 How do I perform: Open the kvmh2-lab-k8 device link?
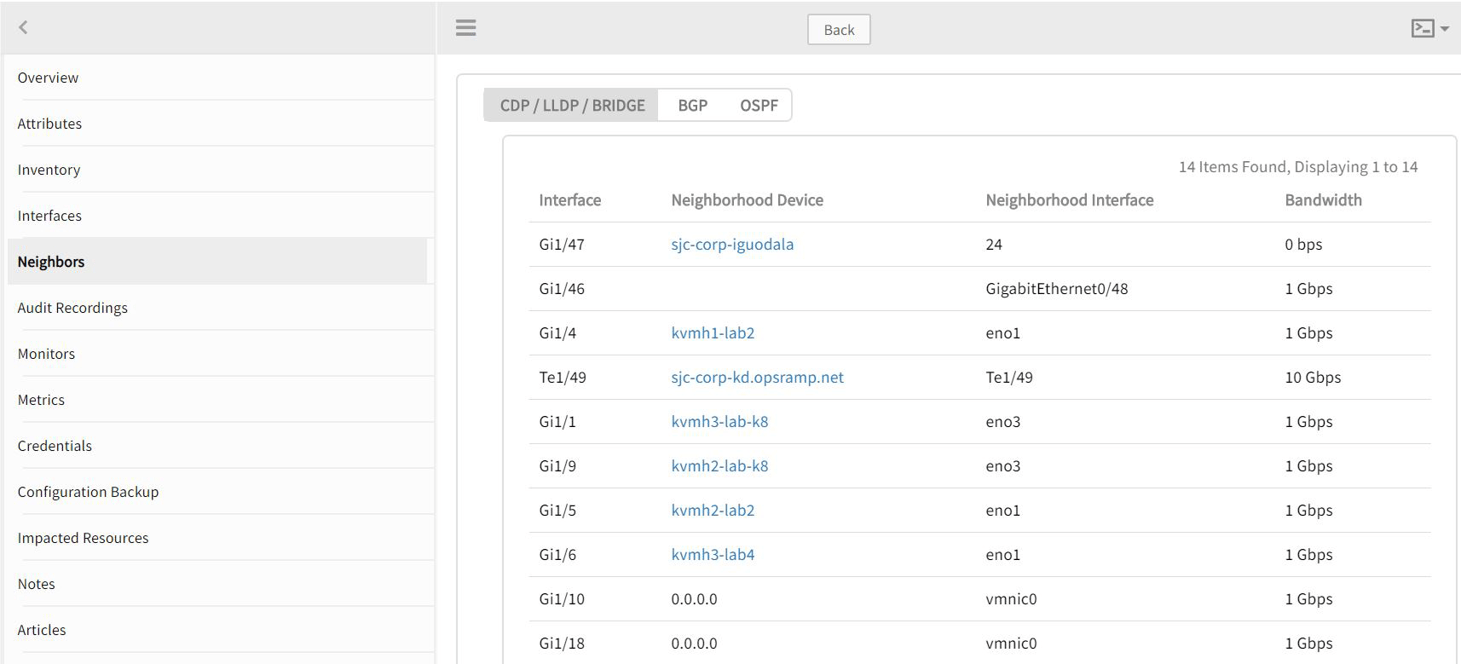[x=719, y=466]
